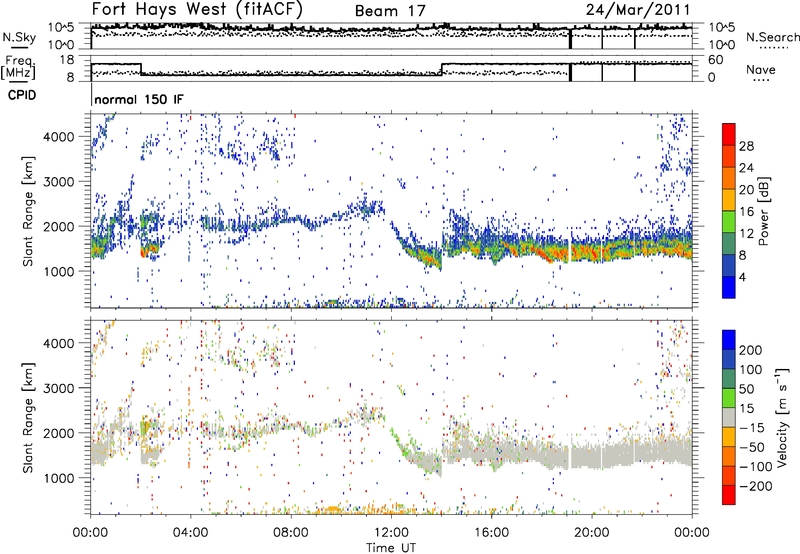
Task: Click the power colorbar value 28
Action: [x=746, y=146]
